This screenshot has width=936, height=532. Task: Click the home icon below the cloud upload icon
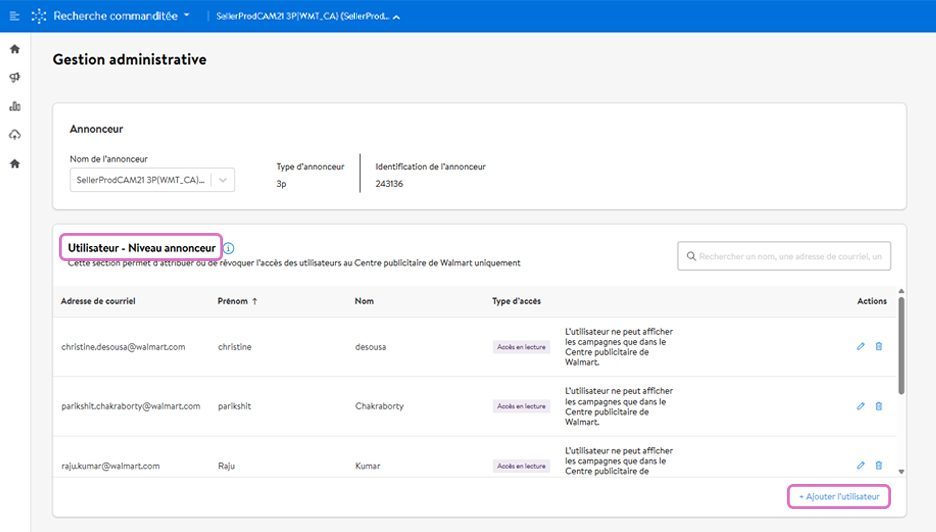[x=14, y=163]
